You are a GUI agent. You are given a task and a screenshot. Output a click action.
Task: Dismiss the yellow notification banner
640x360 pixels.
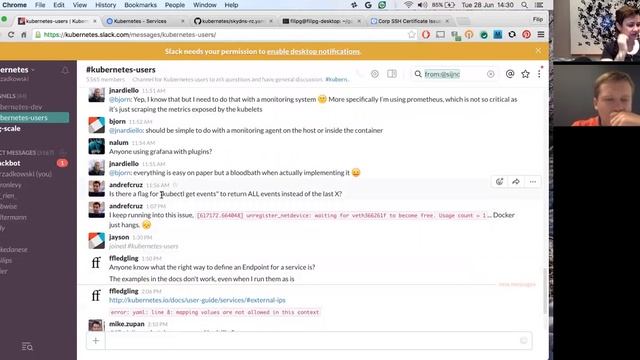pos(538,51)
